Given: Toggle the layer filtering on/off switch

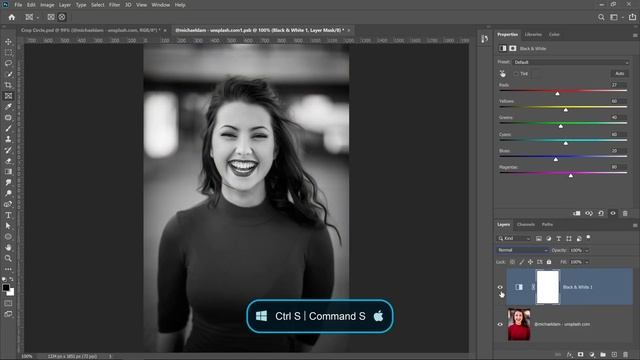Looking at the screenshot, I should point(588,237).
